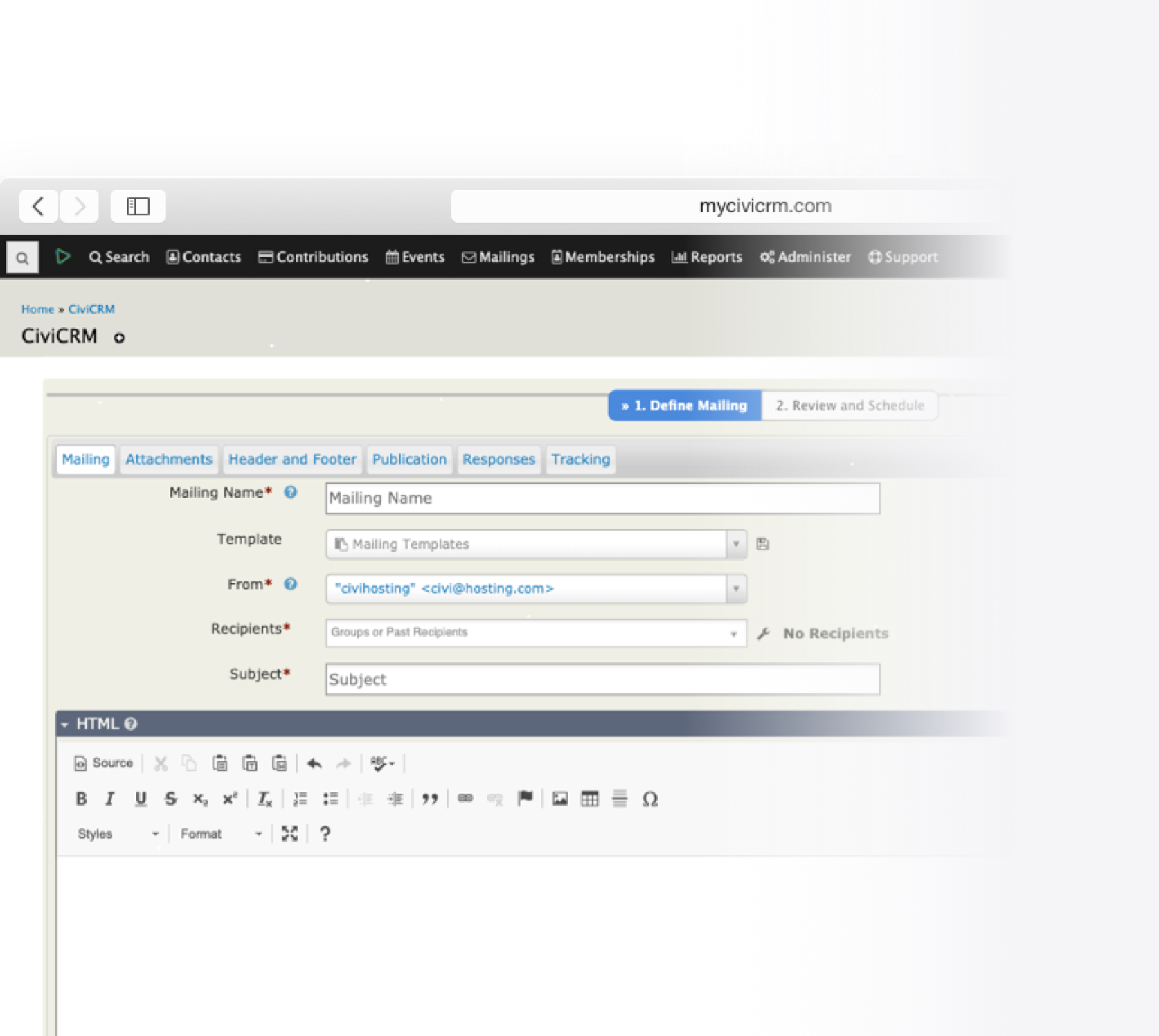Image resolution: width=1159 pixels, height=1036 pixels.
Task: Open the Events menu
Action: (415, 257)
